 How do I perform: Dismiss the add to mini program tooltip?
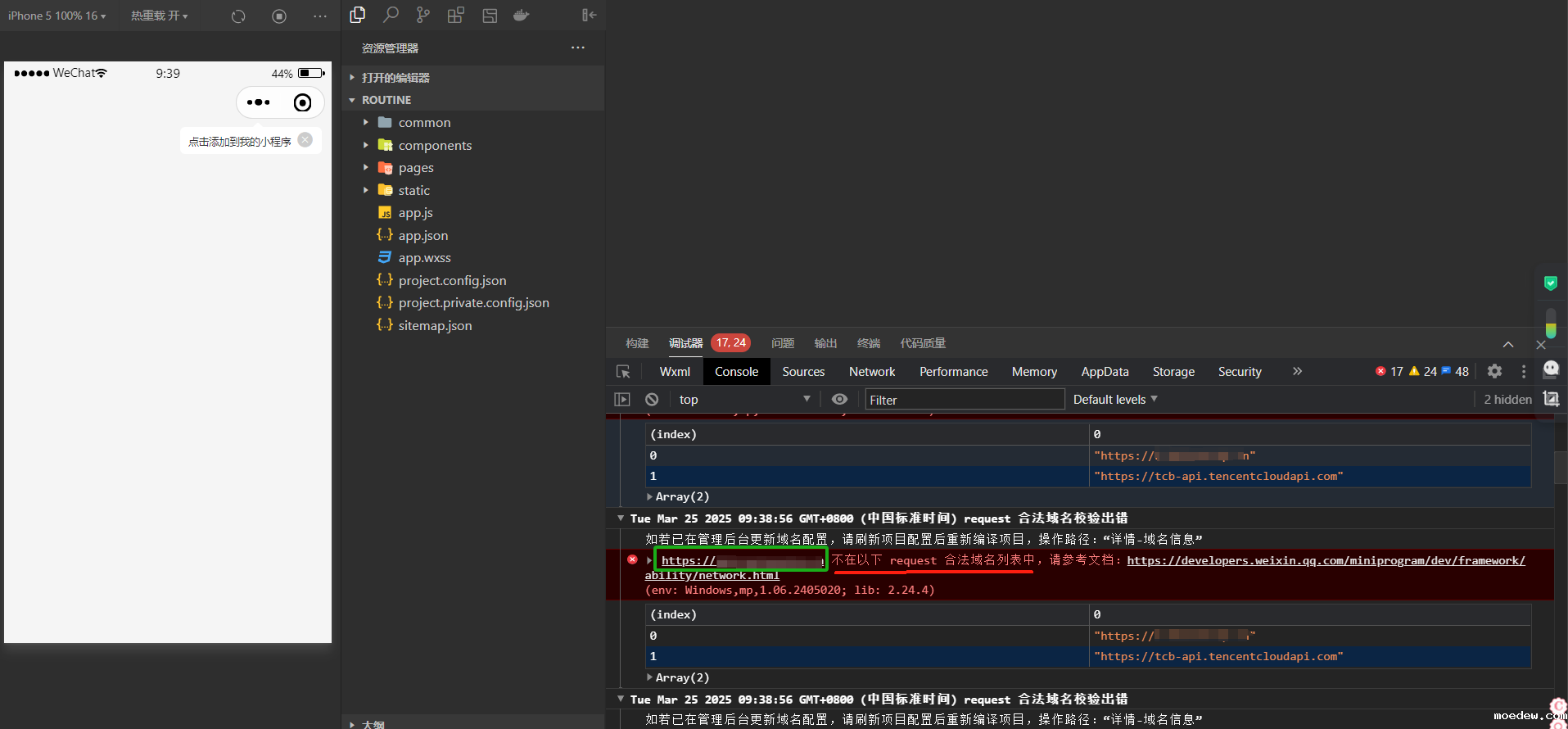click(x=305, y=140)
